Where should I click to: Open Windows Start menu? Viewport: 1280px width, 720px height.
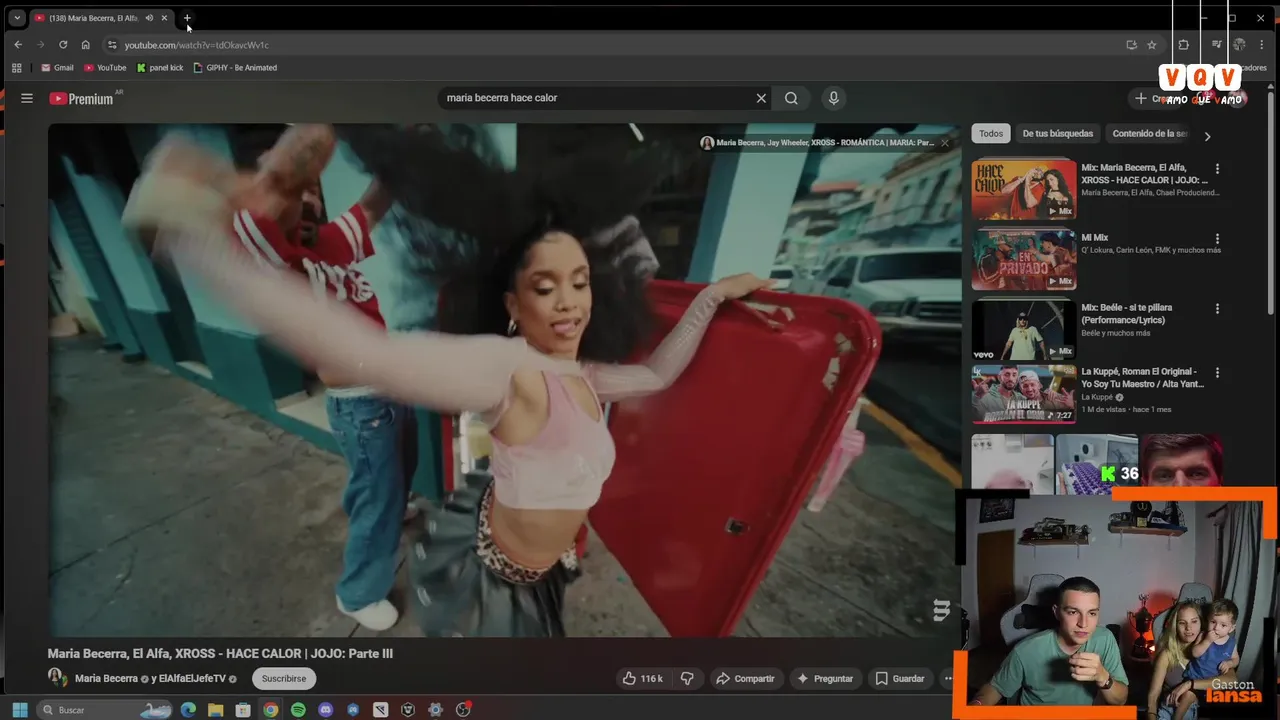19,710
